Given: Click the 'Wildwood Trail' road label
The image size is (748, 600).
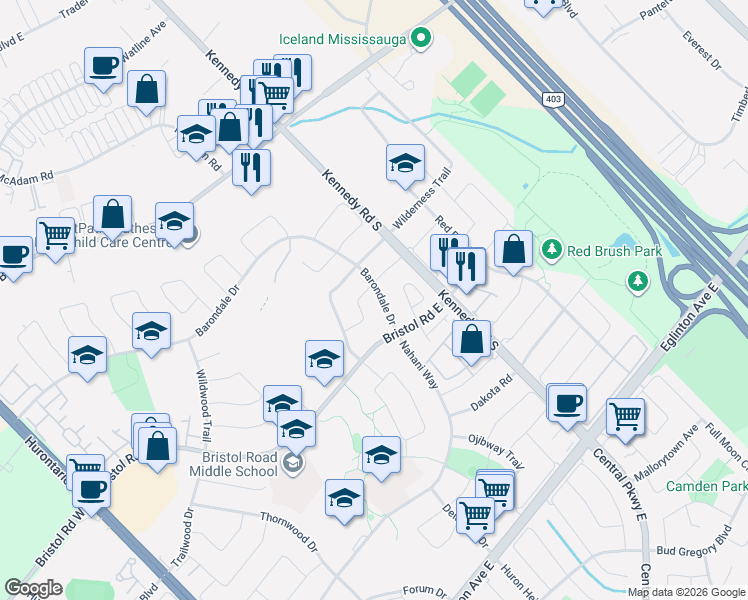Looking at the screenshot, I should [x=203, y=405].
